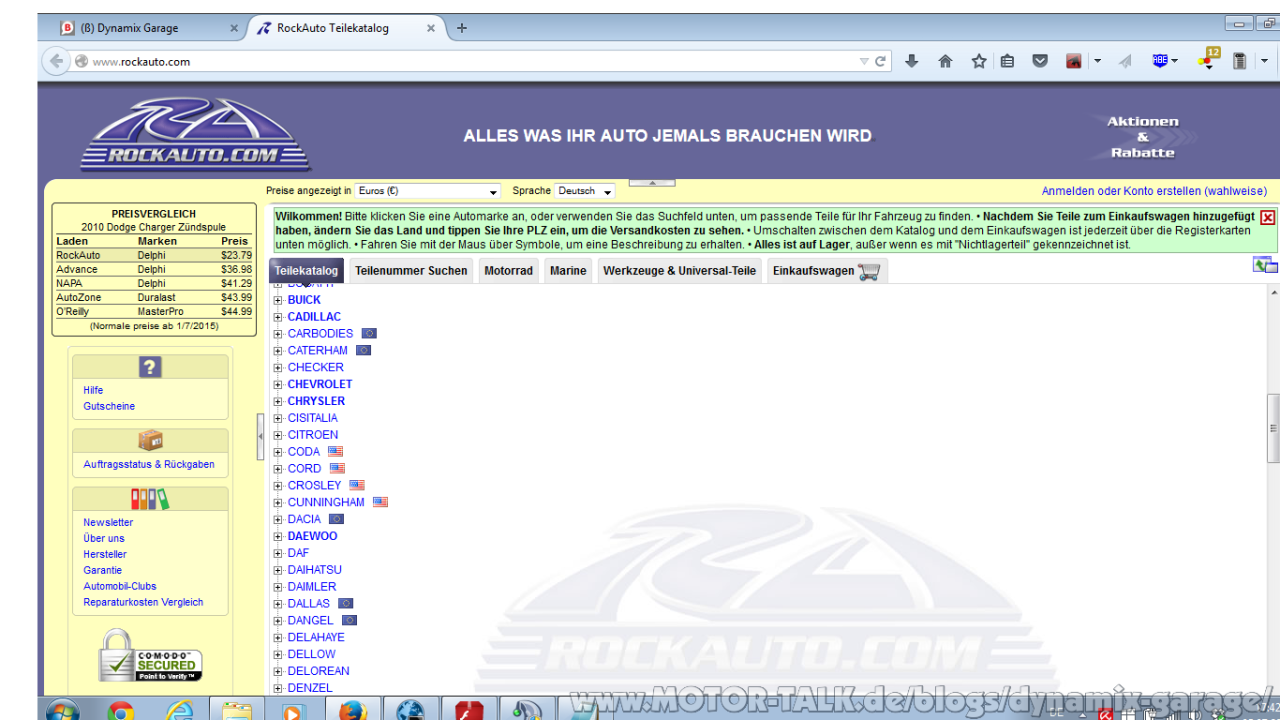Collapse the header with the small up arrow
The height and width of the screenshot is (720, 1280).
(652, 183)
